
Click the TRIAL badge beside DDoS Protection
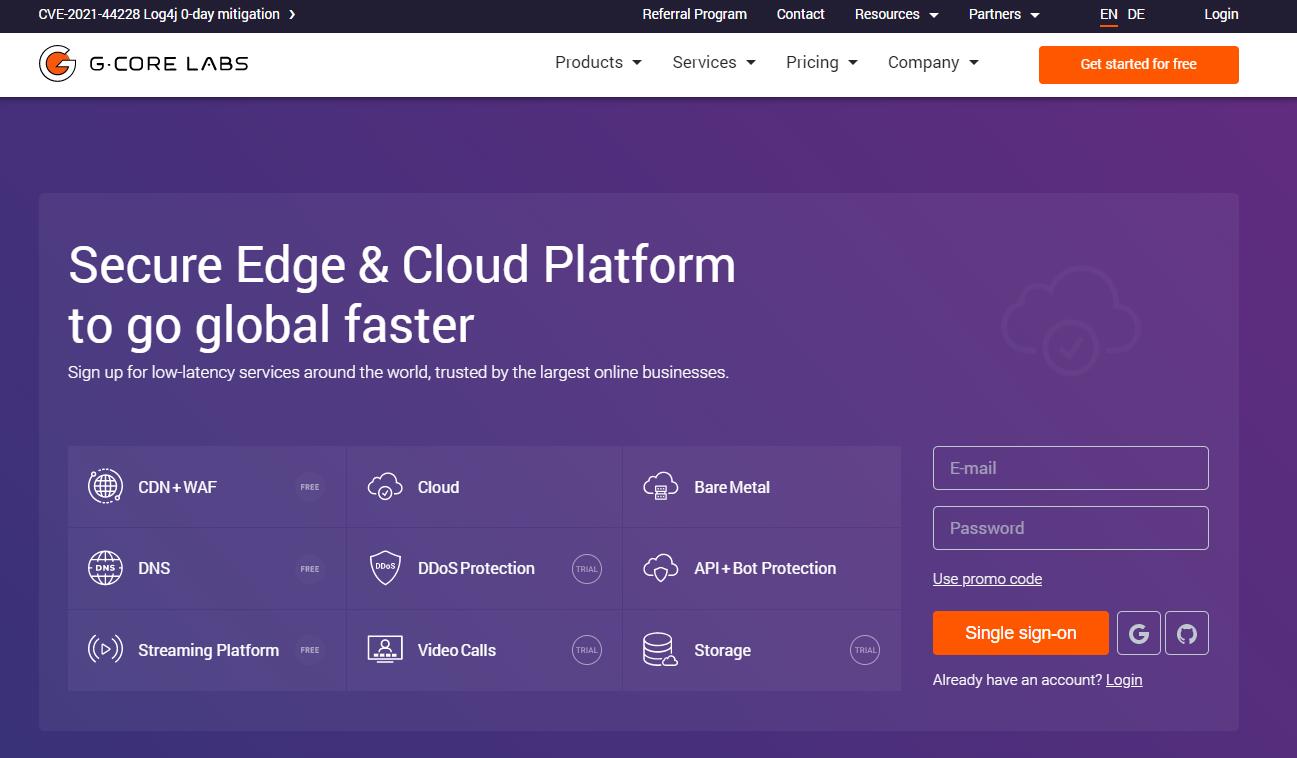pyautogui.click(x=587, y=569)
